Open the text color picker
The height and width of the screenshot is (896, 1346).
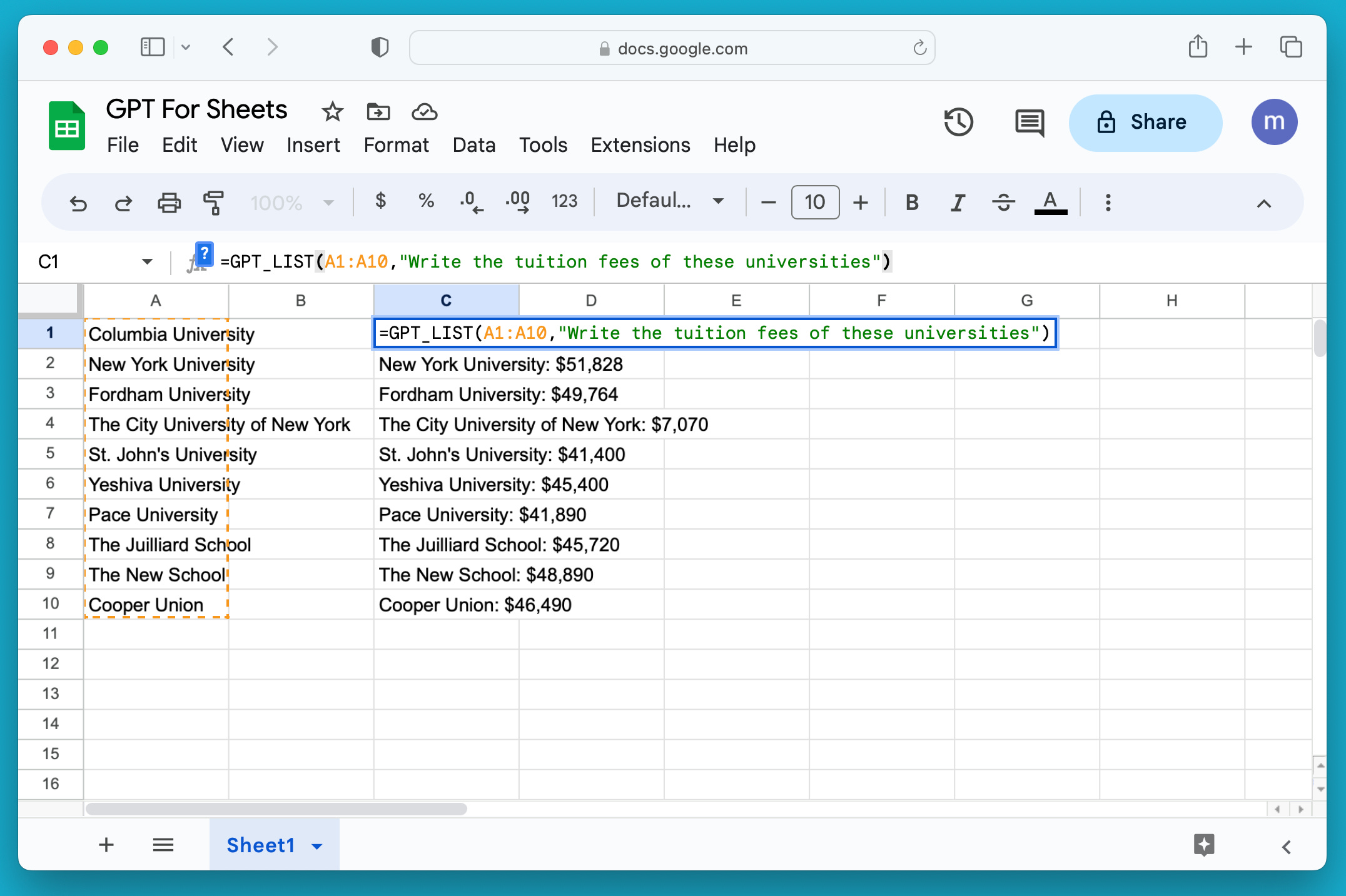click(1051, 201)
